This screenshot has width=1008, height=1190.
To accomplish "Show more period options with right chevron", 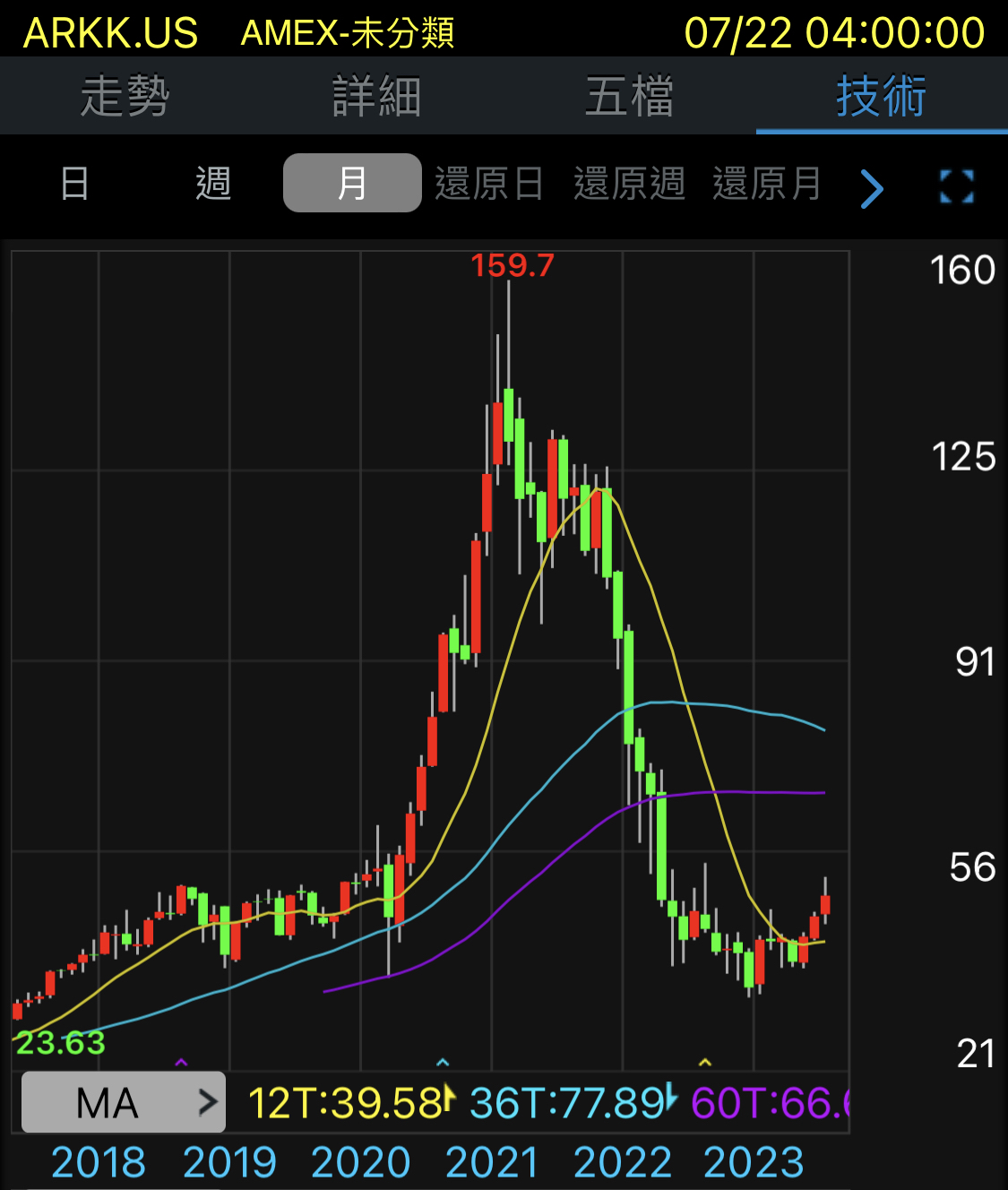I will [x=872, y=188].
